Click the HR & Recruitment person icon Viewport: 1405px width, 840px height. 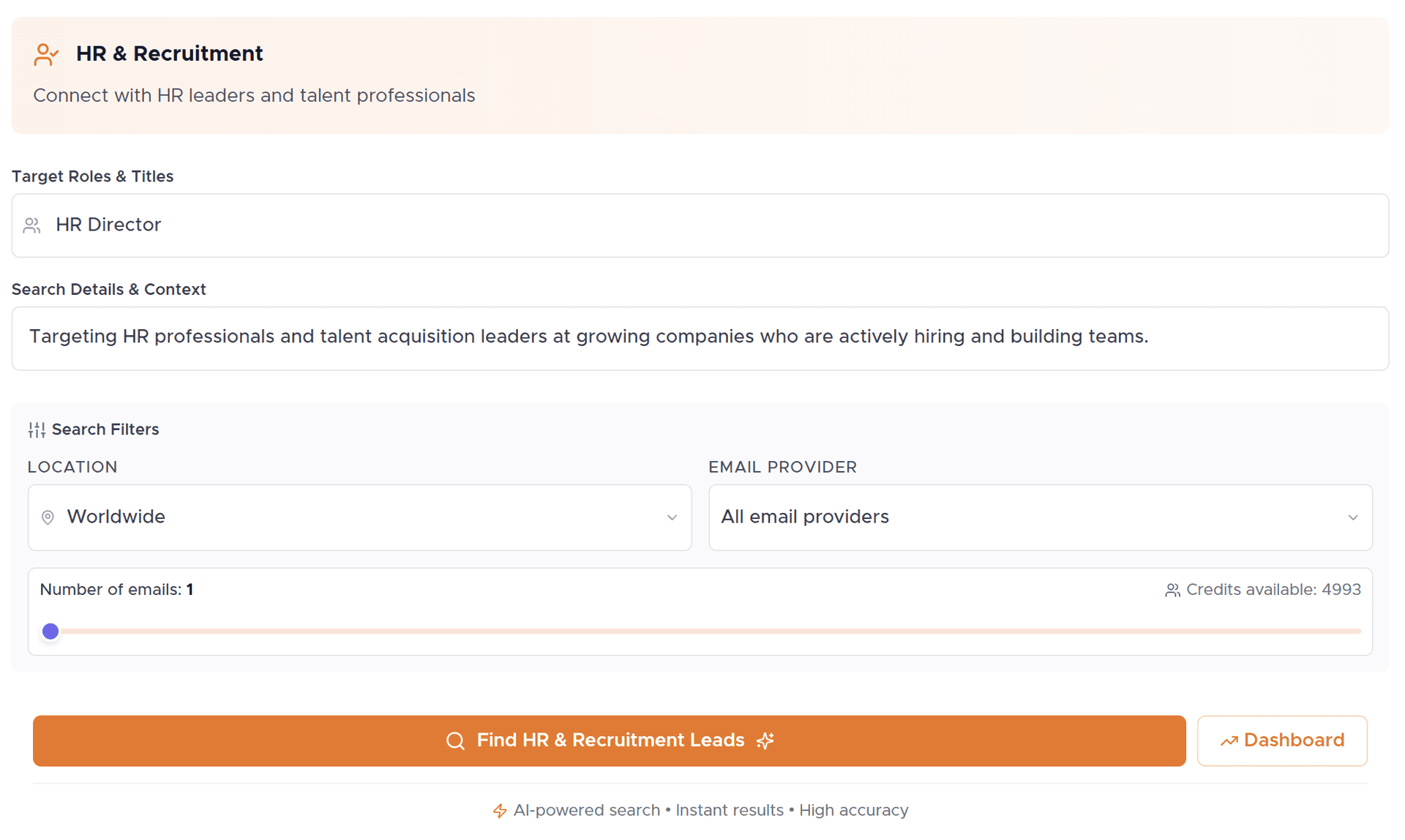(46, 53)
